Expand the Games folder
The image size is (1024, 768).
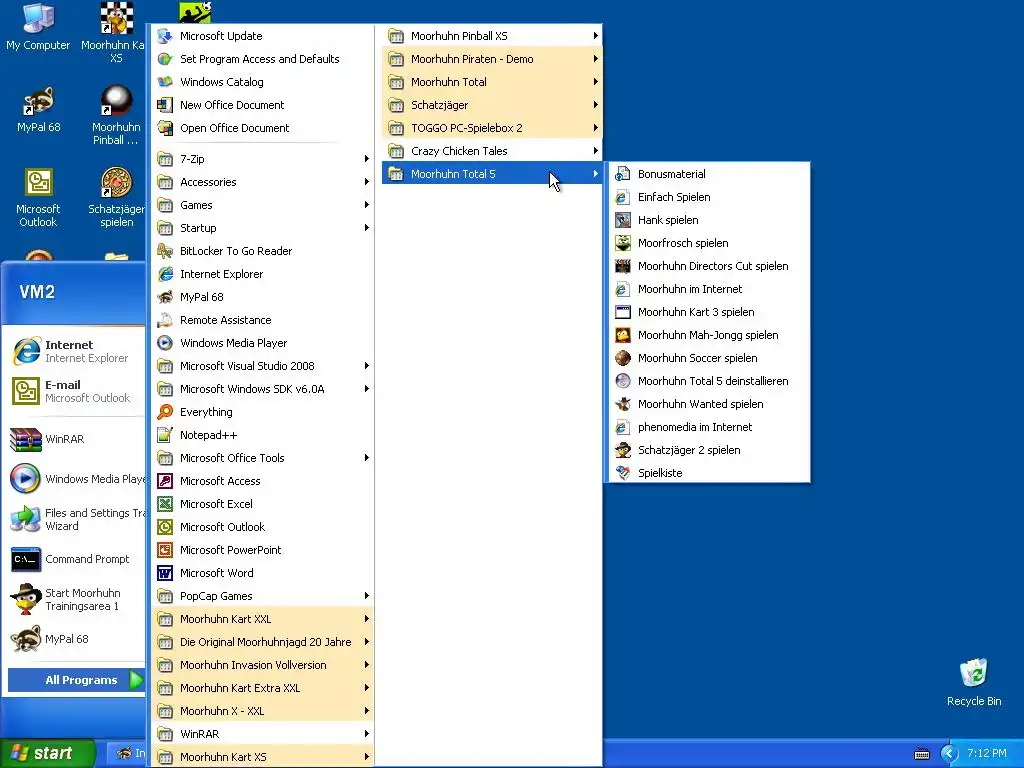point(263,204)
